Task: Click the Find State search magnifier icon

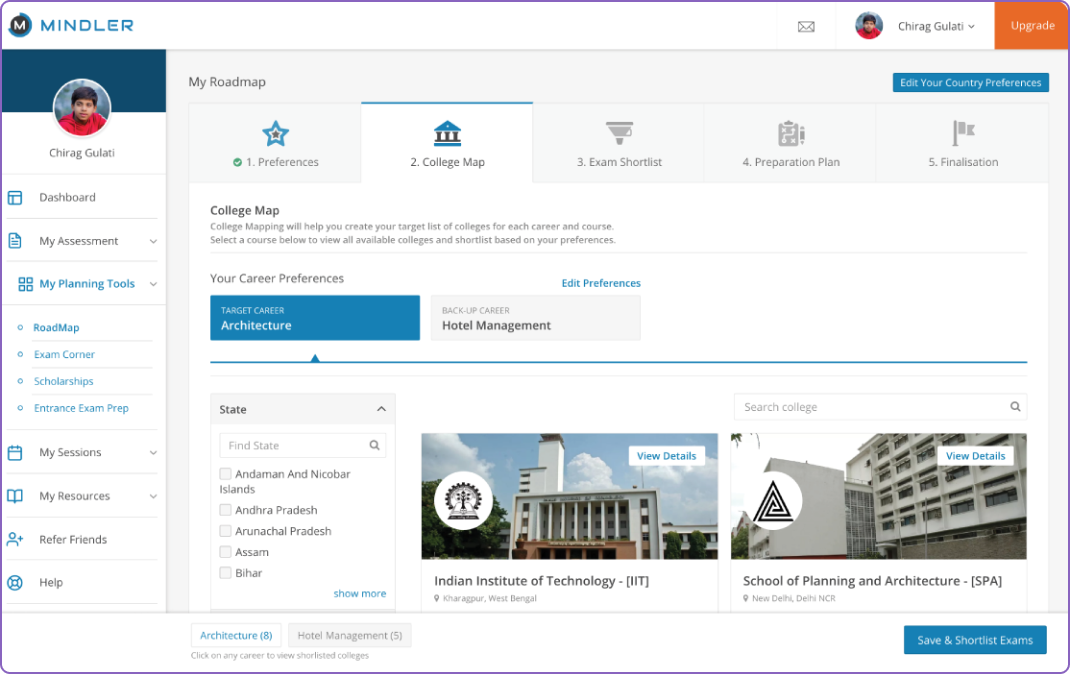Action: point(375,445)
